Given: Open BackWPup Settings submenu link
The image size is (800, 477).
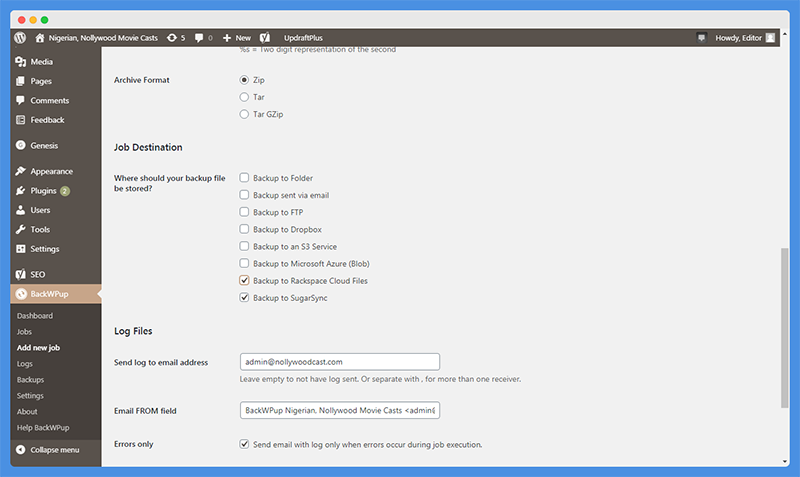Looking at the screenshot, I should [x=30, y=396].
